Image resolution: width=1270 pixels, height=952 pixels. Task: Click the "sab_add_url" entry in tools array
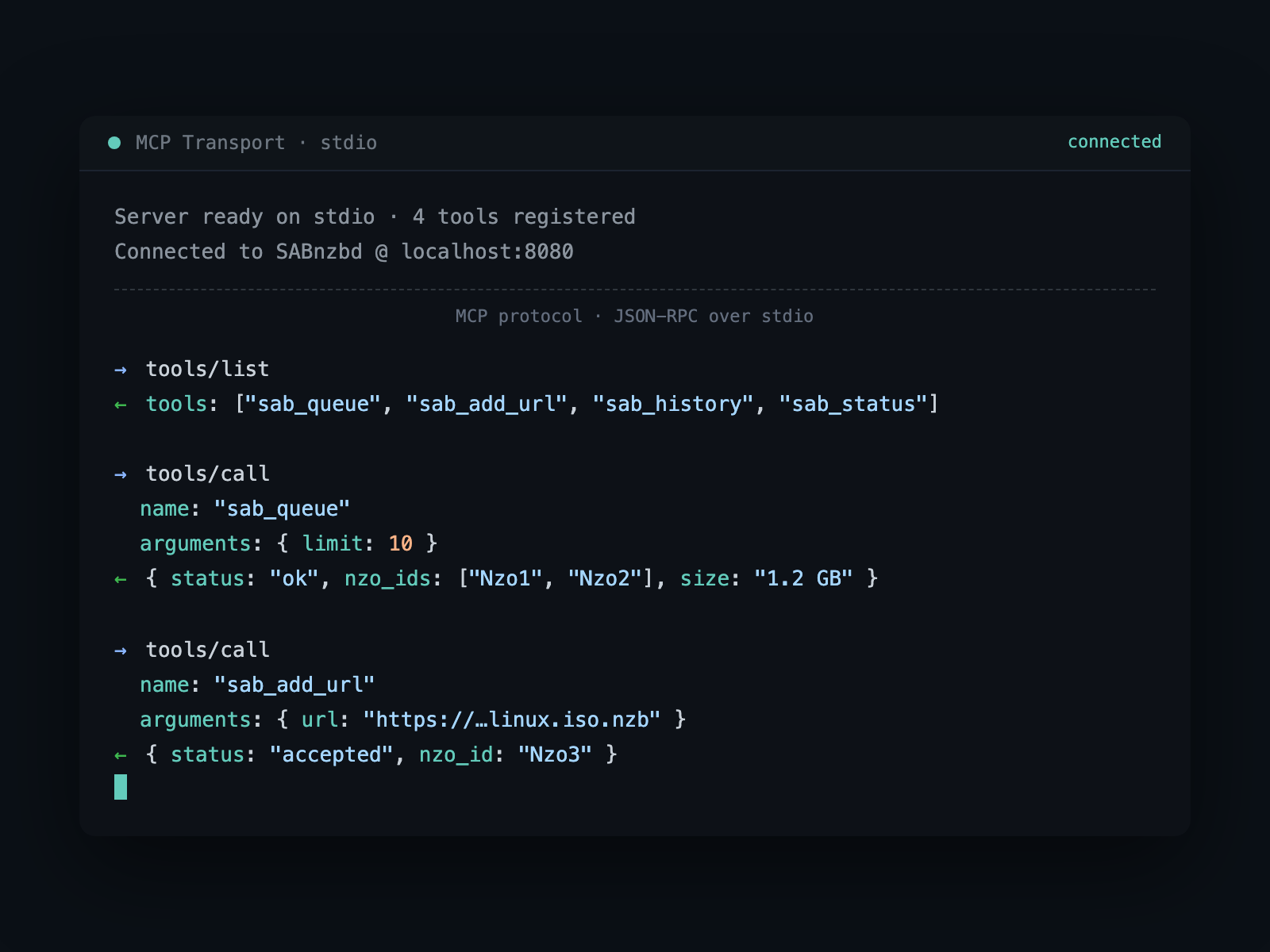coord(487,404)
